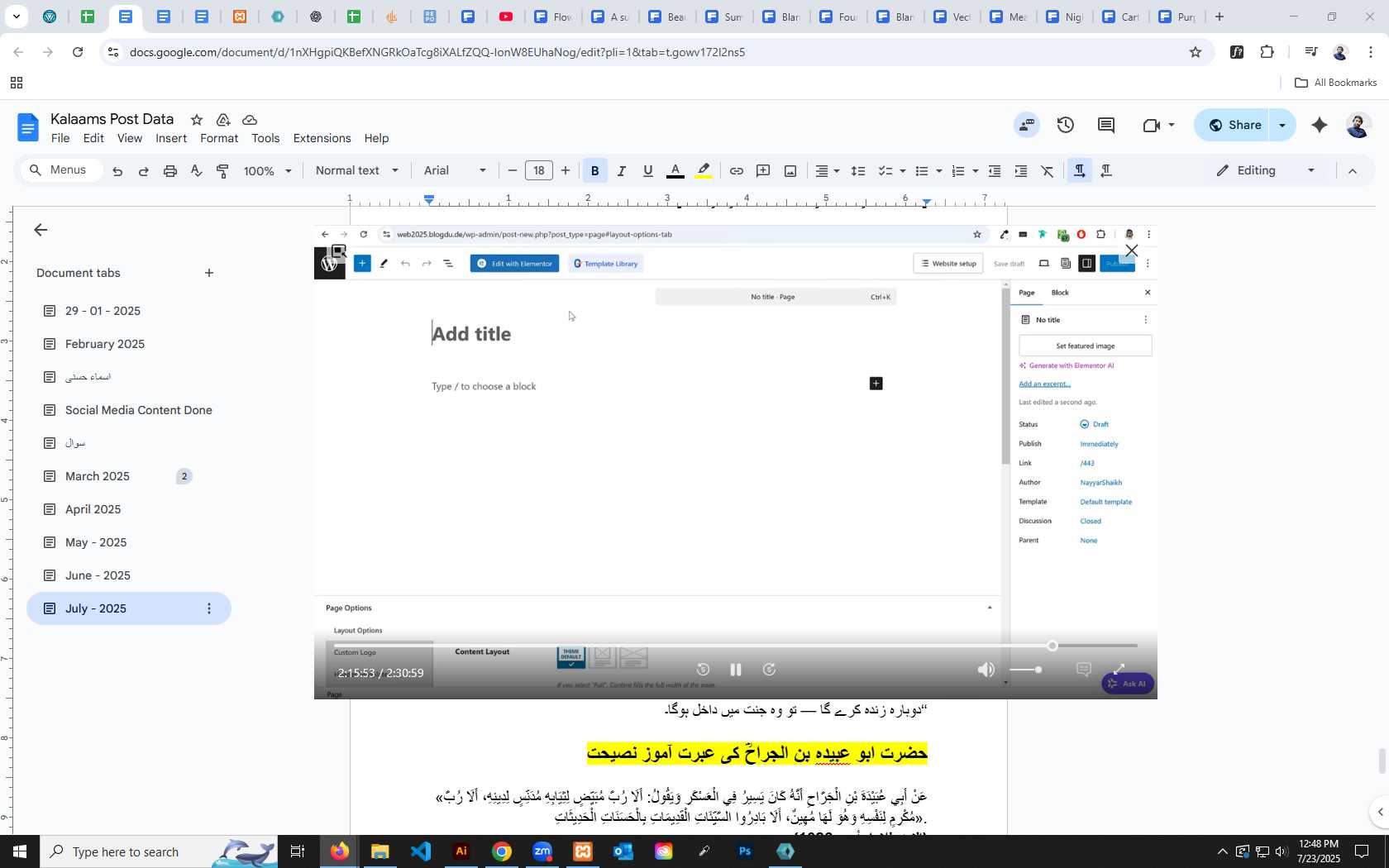The image size is (1389, 868).
Task: Decrease font size with minus button
Action: [513, 171]
